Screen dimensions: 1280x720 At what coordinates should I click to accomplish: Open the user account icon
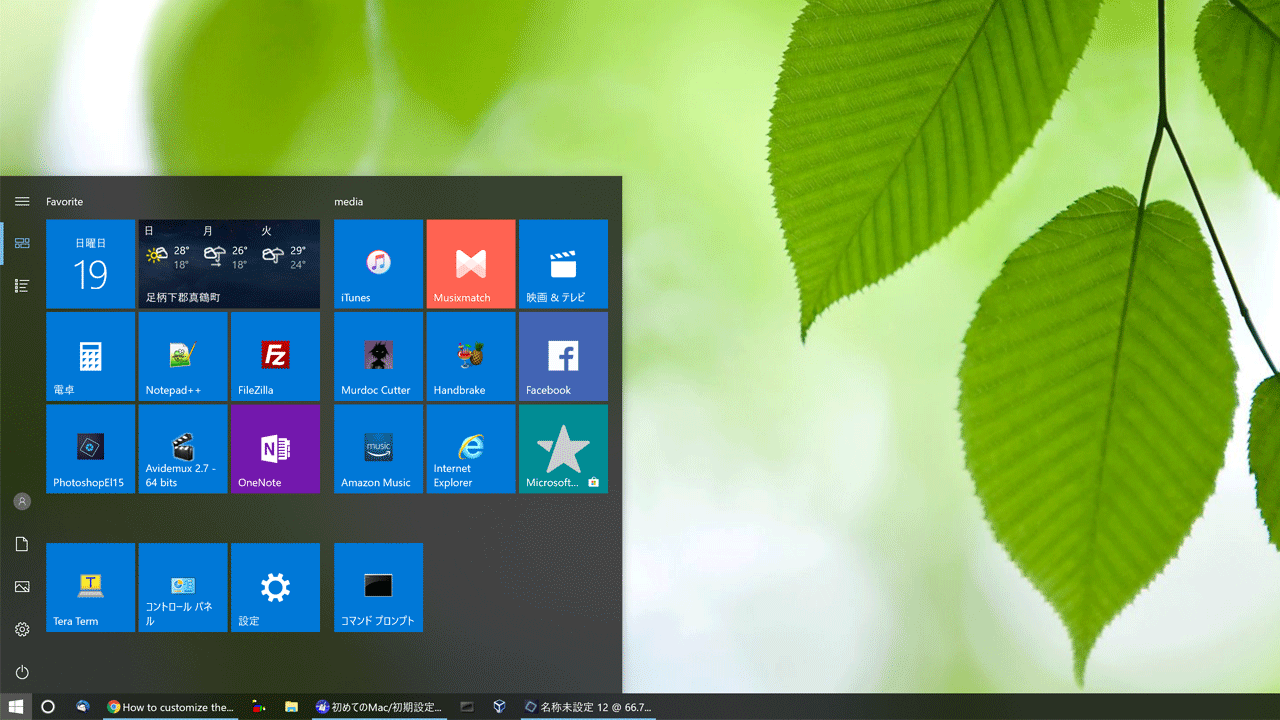pos(22,501)
